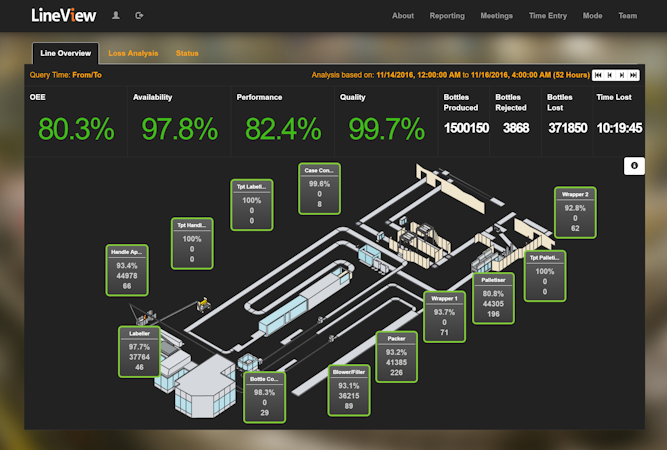
Task: Select the Tpt Palleti... machine card
Action: point(545,276)
